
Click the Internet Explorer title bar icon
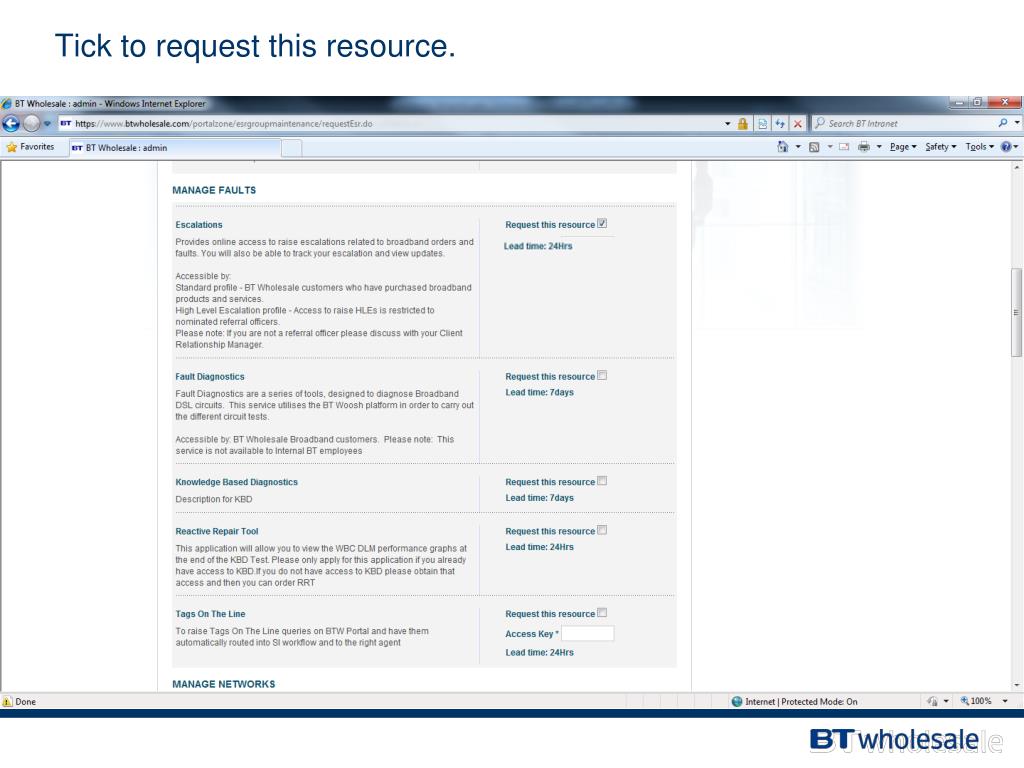[x=7, y=103]
